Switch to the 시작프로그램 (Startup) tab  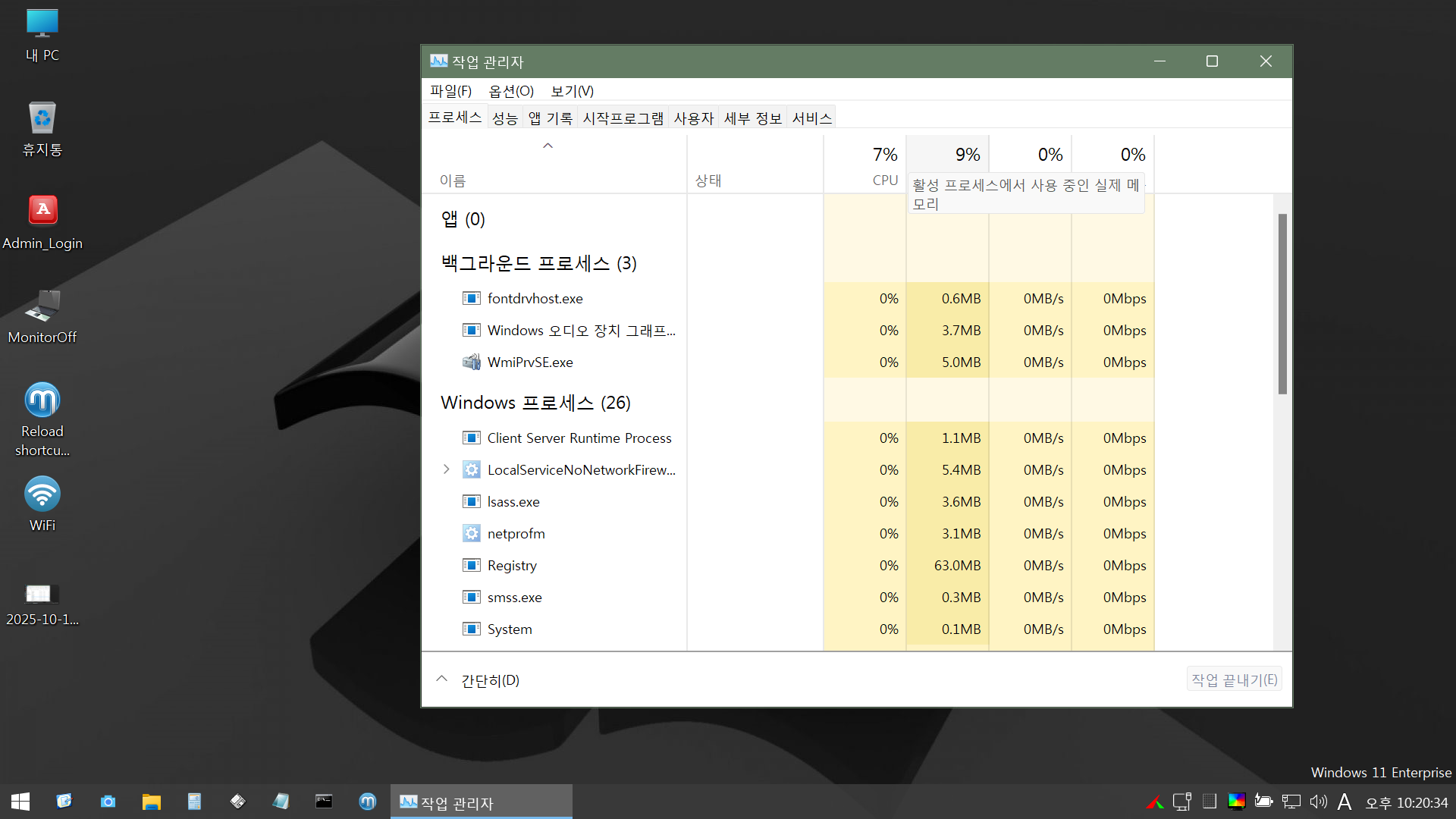(623, 118)
